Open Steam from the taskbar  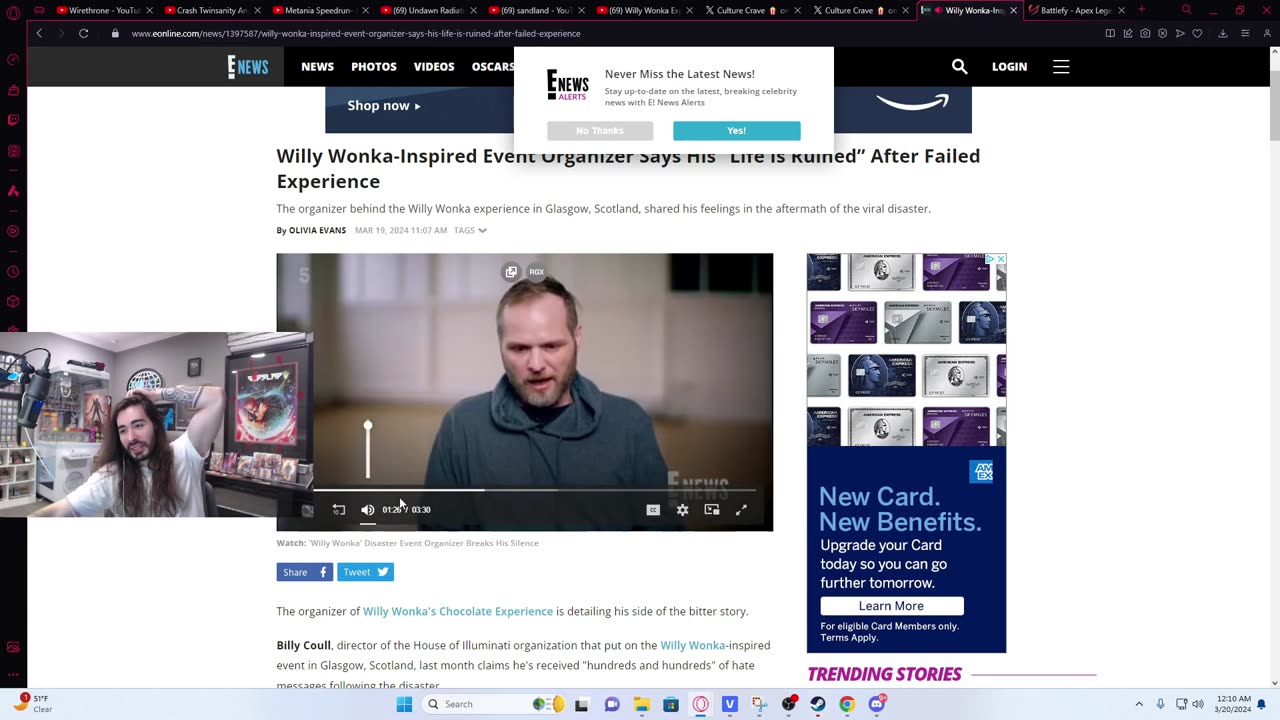(x=818, y=704)
